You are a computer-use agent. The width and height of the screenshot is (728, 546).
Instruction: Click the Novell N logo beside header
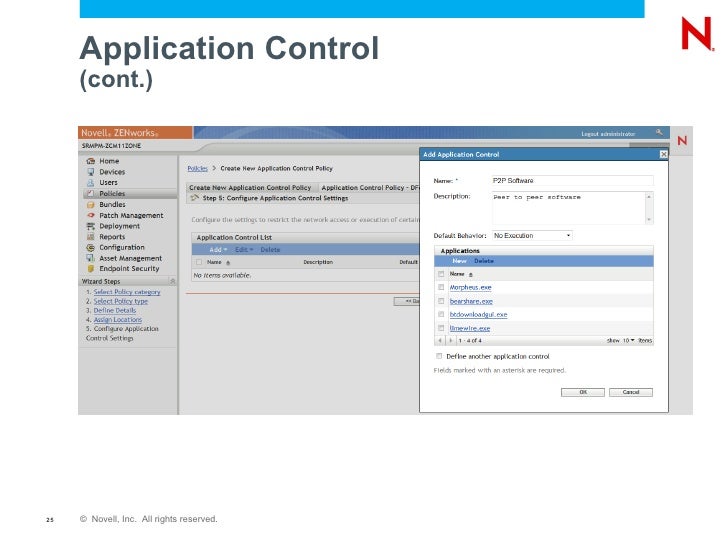click(682, 140)
